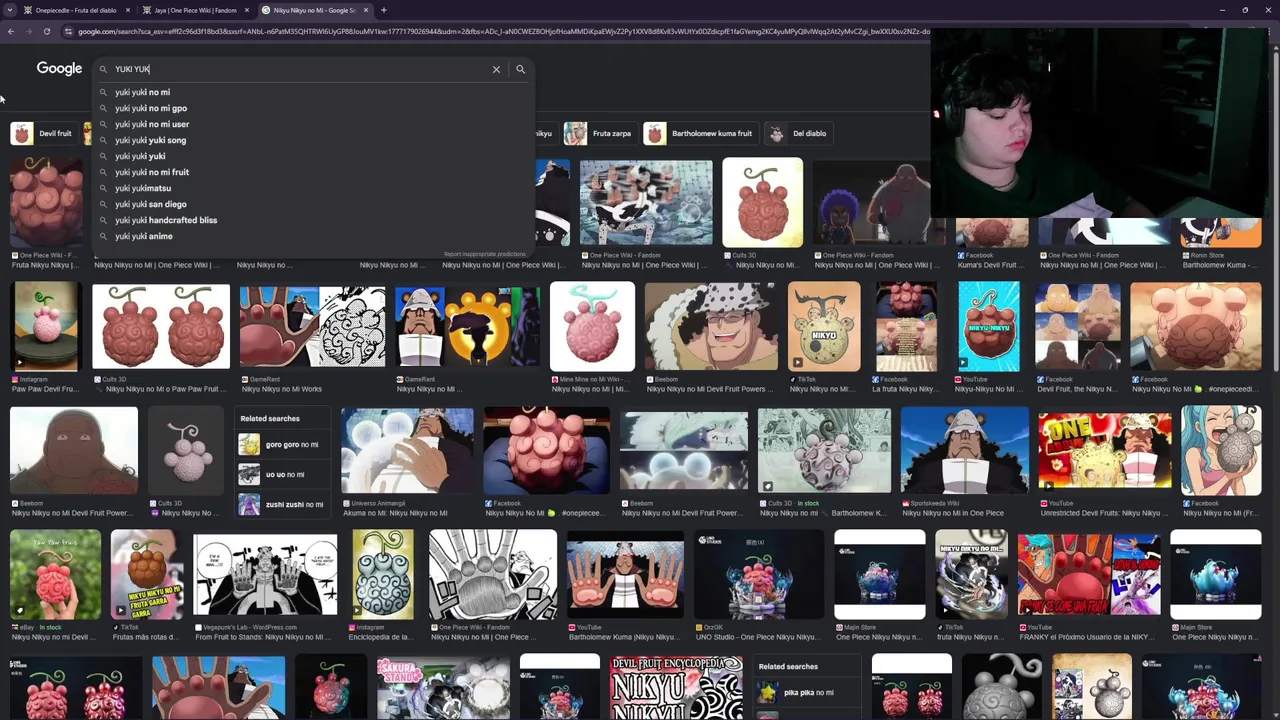Switch to Jaya One Piece Wiki Fandom tab
The height and width of the screenshot is (720, 1280).
196,10
